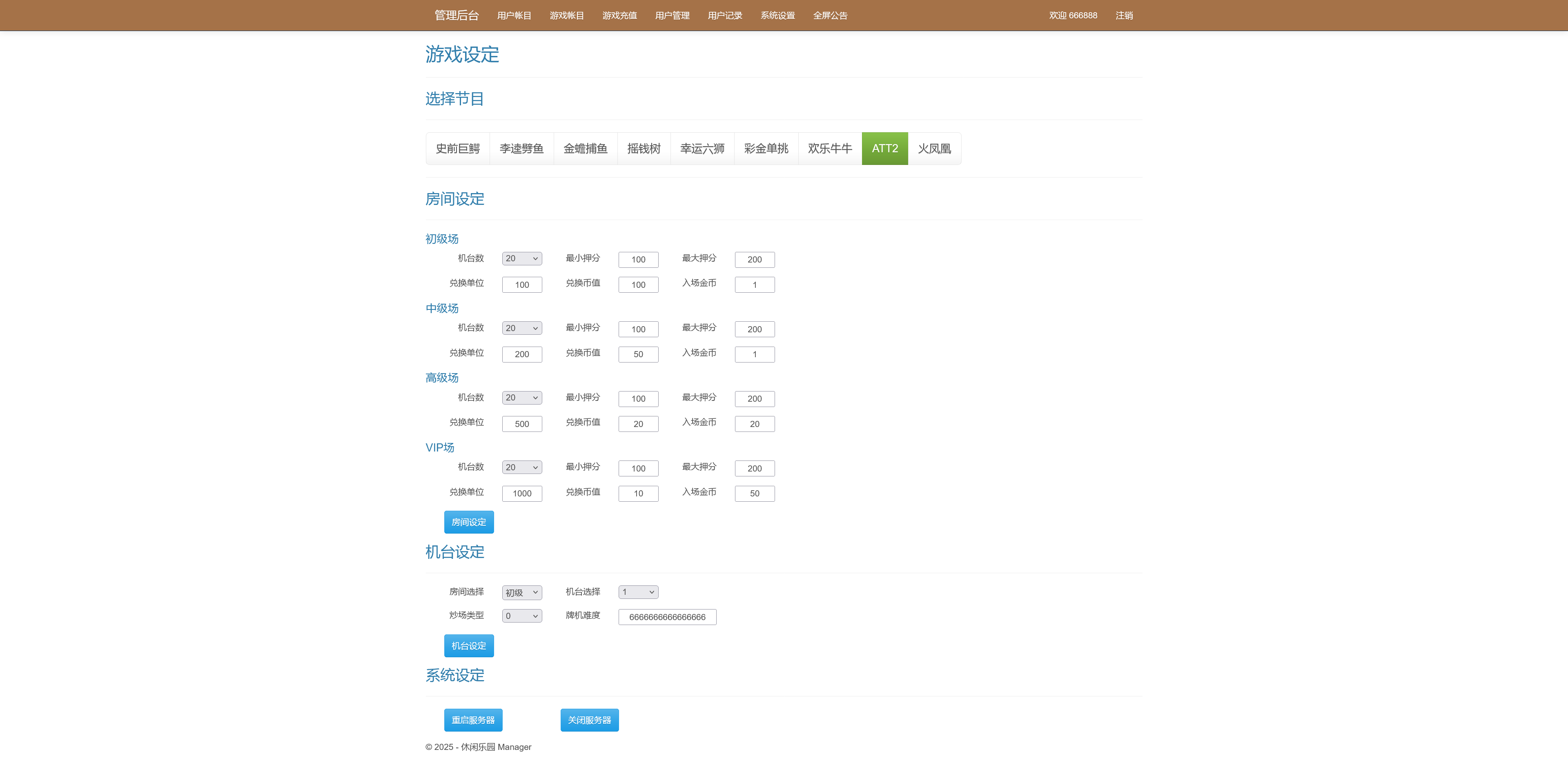The width and height of the screenshot is (1568, 783).
Task: Expand the 机台选择 dropdown
Action: [x=638, y=592]
